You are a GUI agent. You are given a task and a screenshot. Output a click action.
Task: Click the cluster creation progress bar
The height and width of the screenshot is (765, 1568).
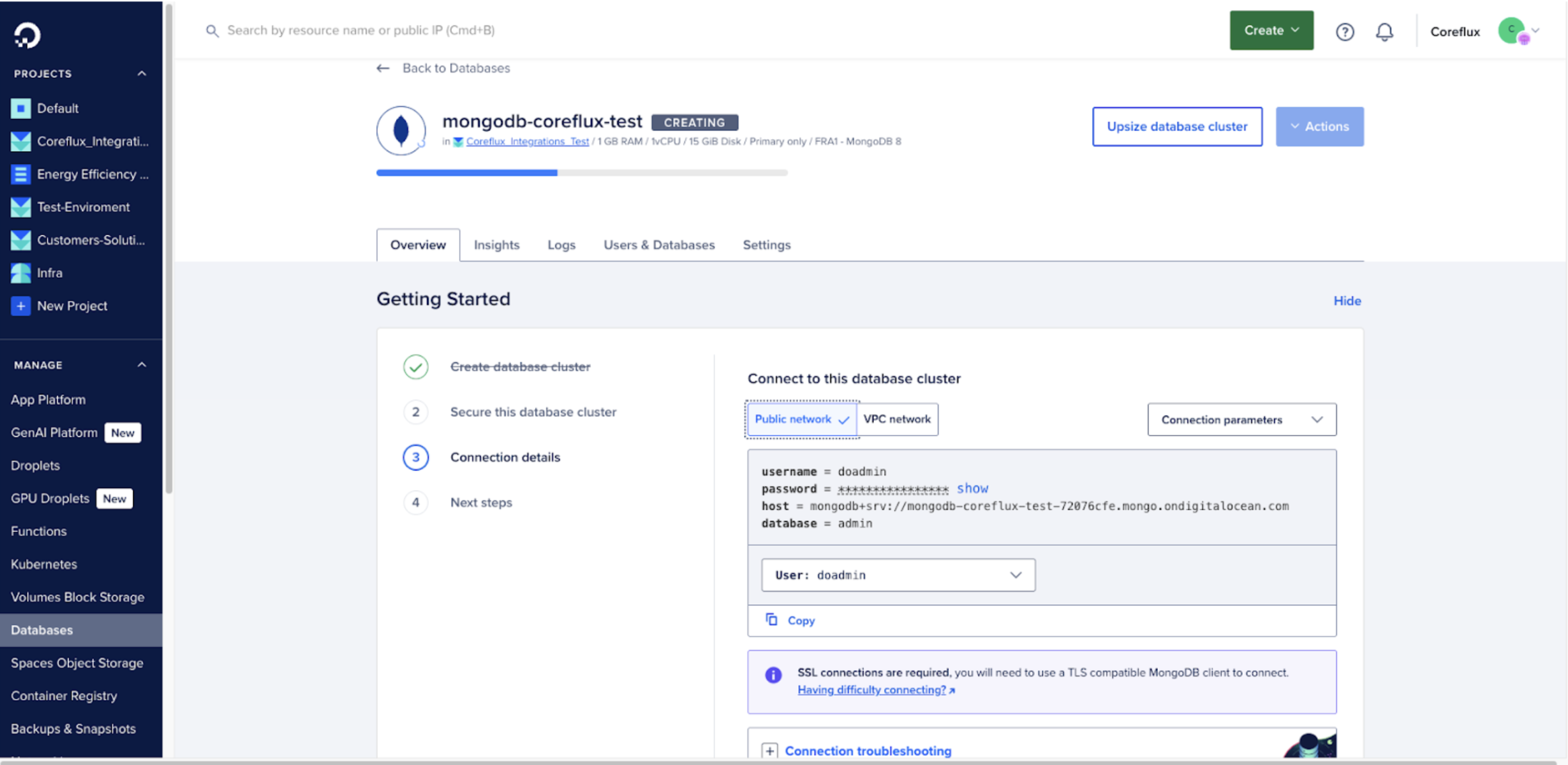tap(582, 173)
